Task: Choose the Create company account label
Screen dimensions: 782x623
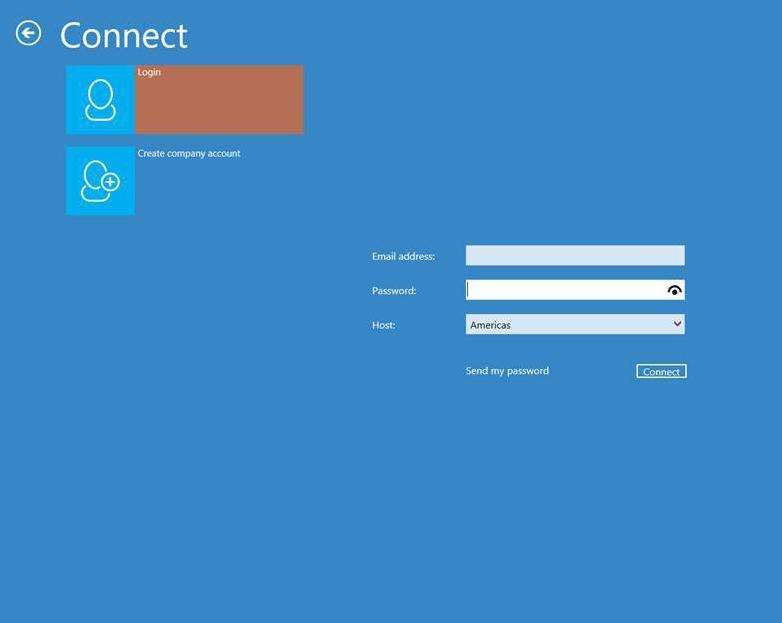Action: pyautogui.click(x=189, y=154)
